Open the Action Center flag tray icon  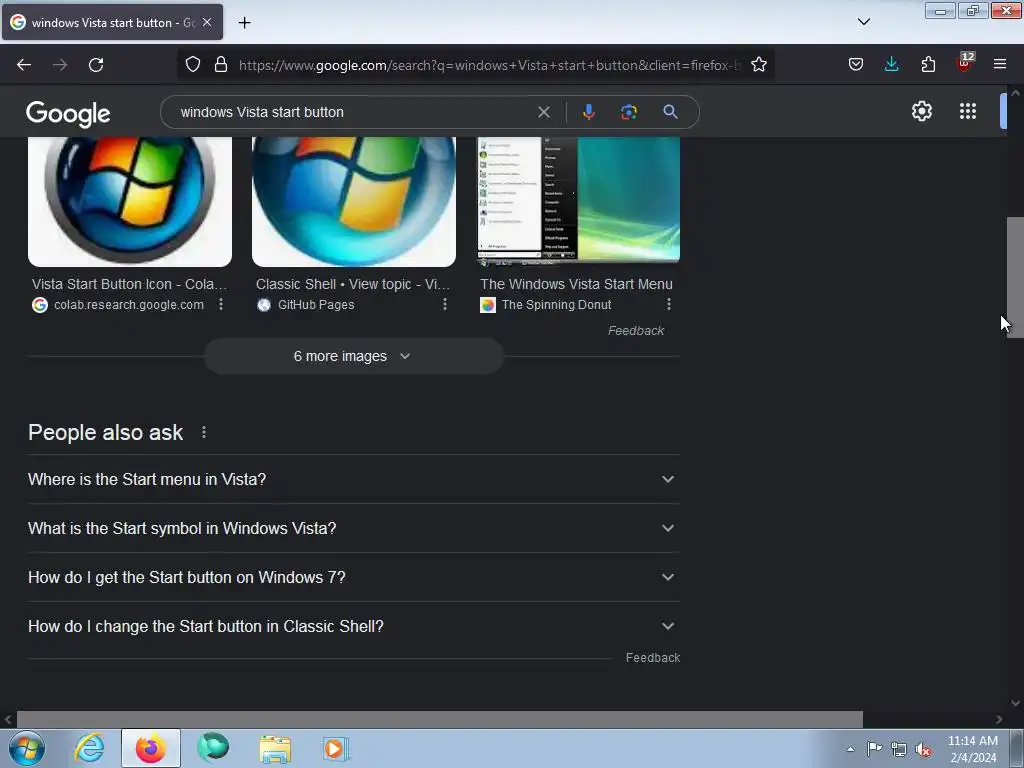pos(874,748)
